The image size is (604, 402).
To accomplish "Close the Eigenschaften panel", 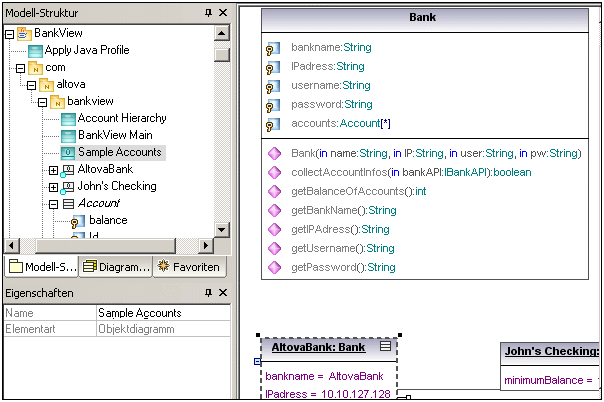I will coord(222,293).
